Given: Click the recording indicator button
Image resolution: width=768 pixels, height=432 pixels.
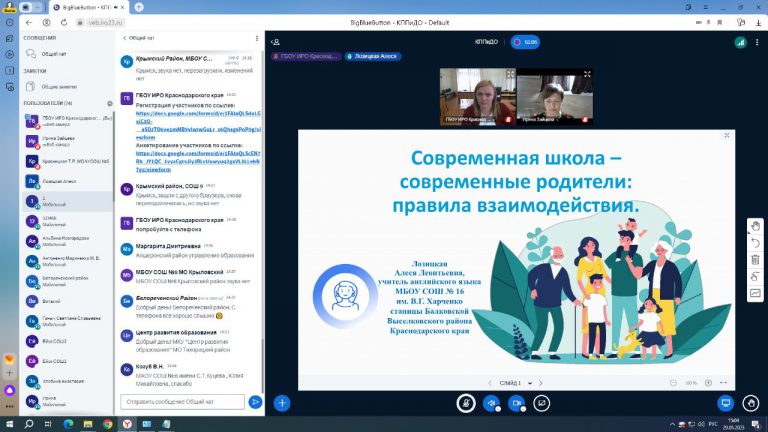Looking at the screenshot, I should tap(525, 42).
